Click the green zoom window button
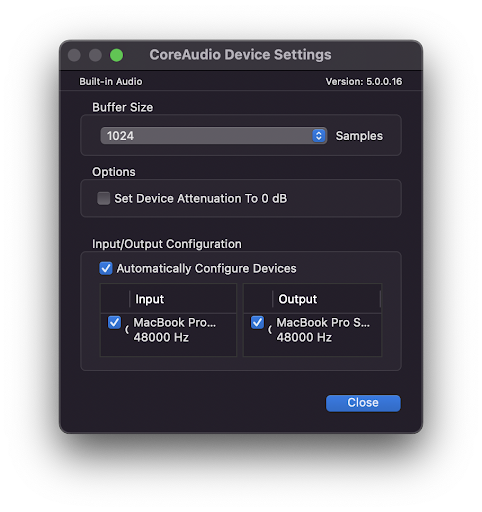Viewport: 482px width, 512px height. coord(116,55)
